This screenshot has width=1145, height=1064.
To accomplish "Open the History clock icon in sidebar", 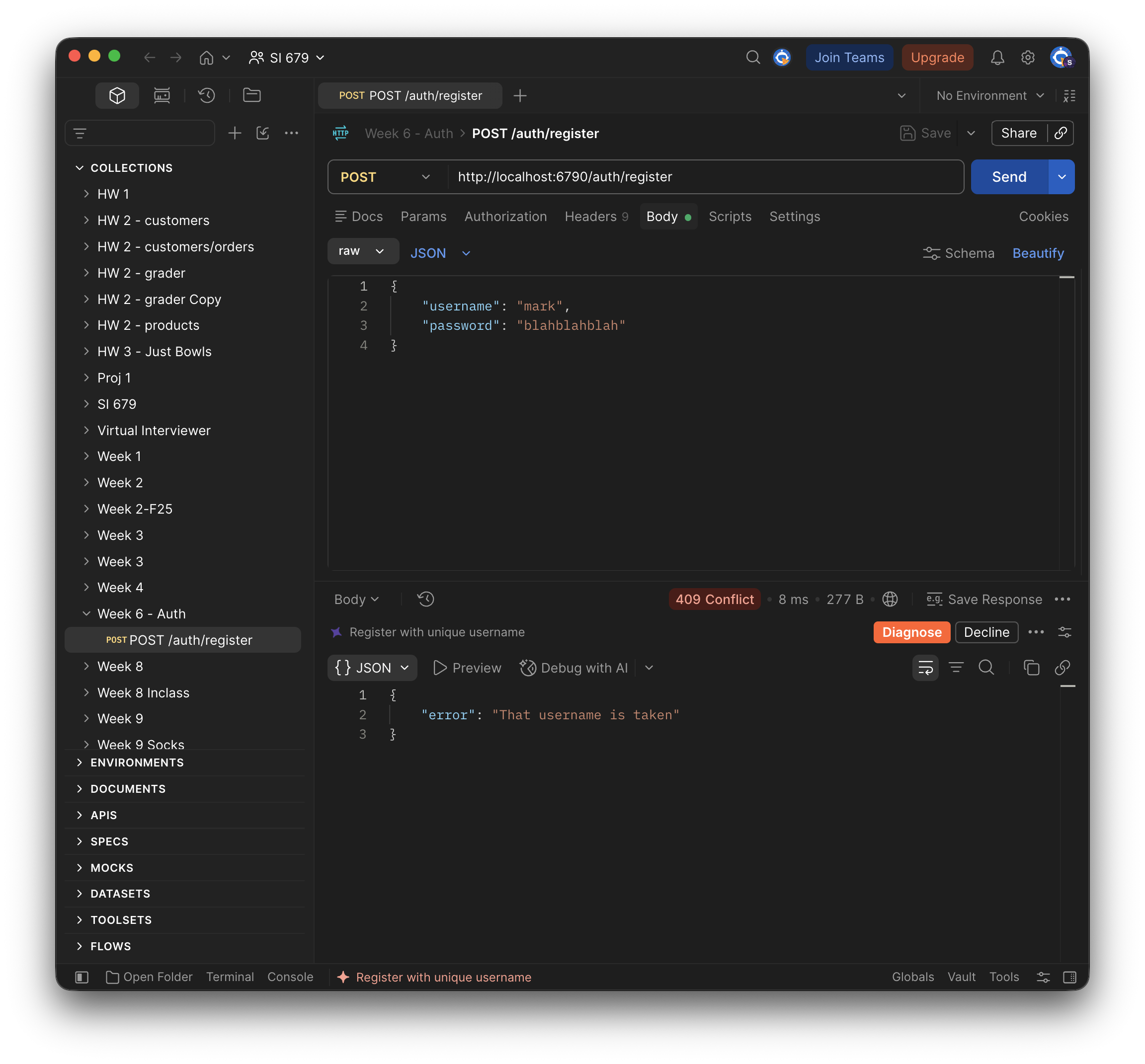I will pyautogui.click(x=207, y=95).
